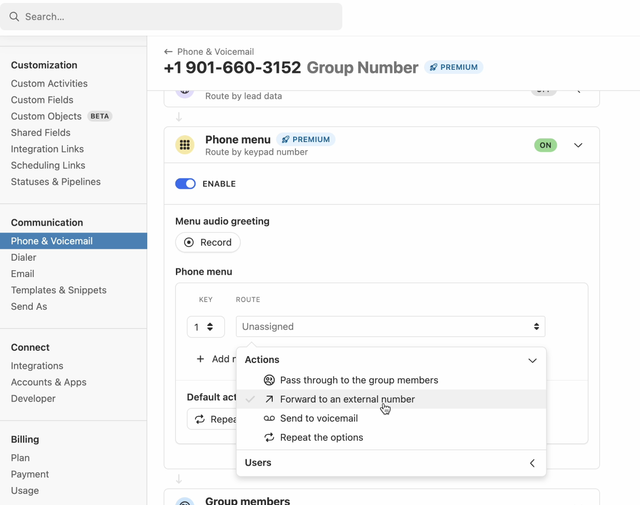Image resolution: width=640 pixels, height=505 pixels.
Task: Click the plus icon to add a row
Action: point(200,359)
